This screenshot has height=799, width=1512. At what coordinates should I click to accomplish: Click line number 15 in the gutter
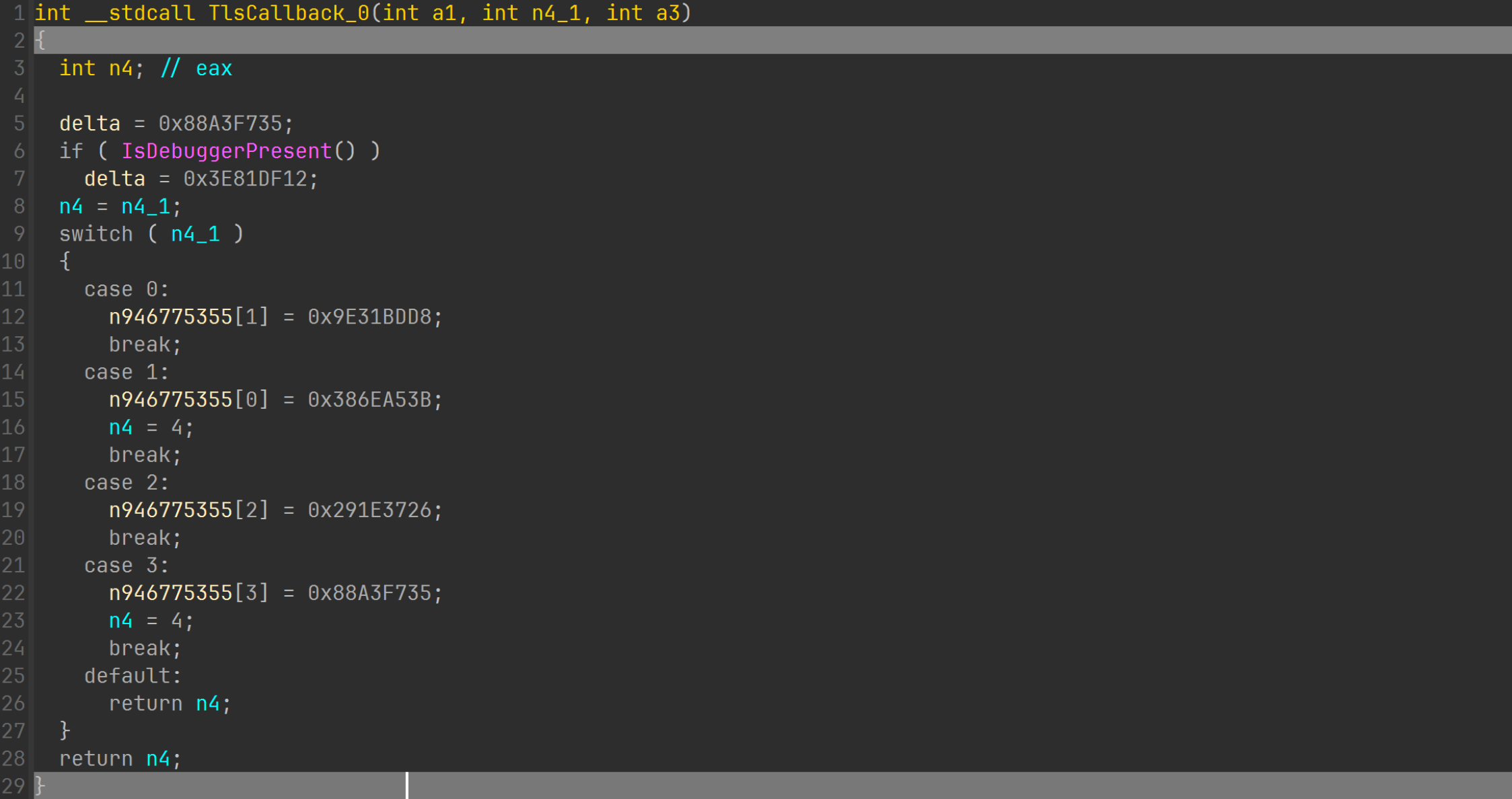pyautogui.click(x=14, y=399)
